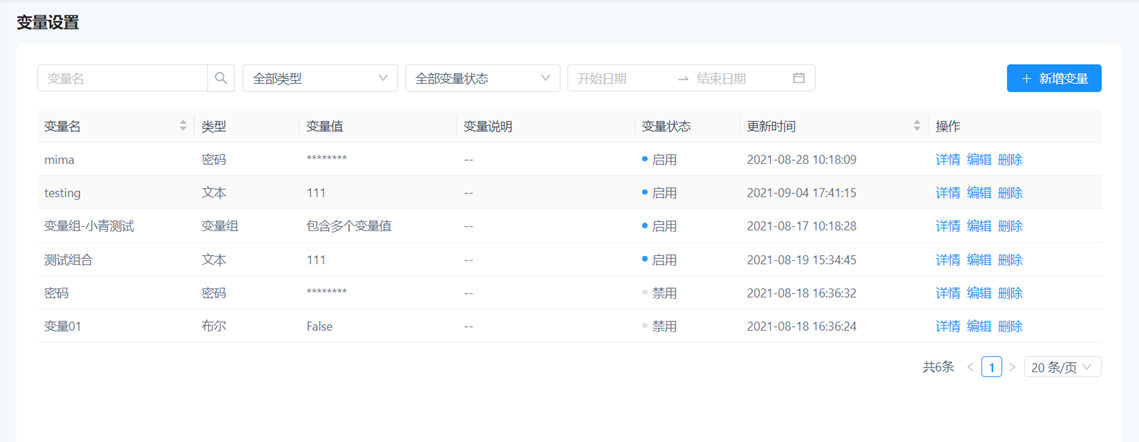
Task: Edit the testing variable
Action: (979, 193)
